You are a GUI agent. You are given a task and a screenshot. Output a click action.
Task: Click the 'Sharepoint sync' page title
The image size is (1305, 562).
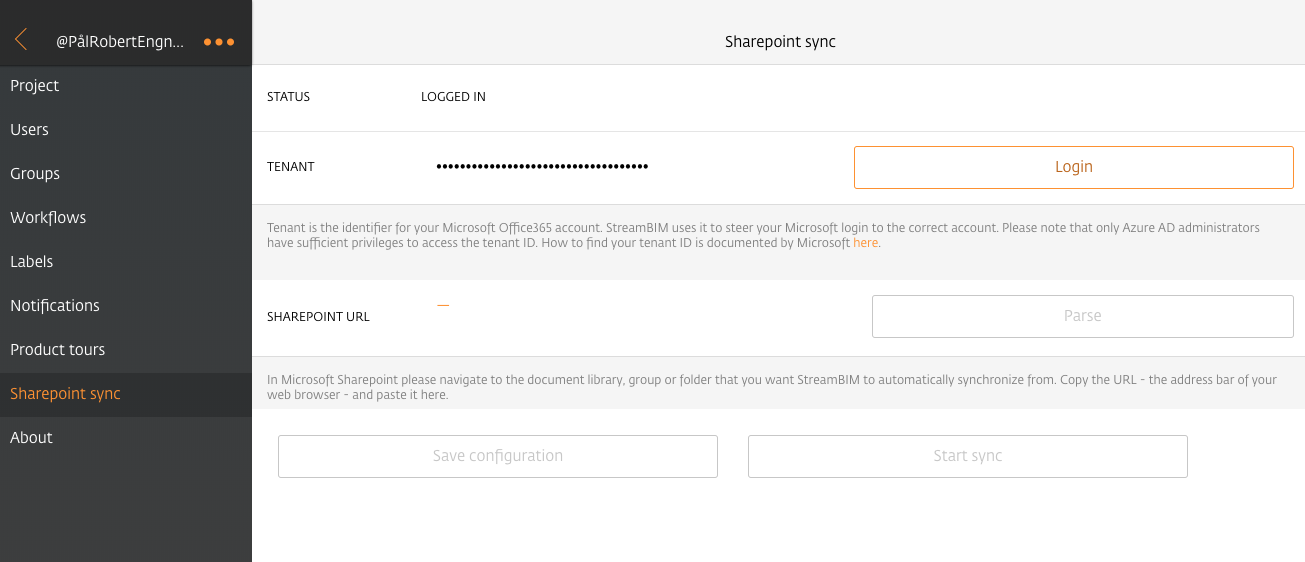(780, 42)
